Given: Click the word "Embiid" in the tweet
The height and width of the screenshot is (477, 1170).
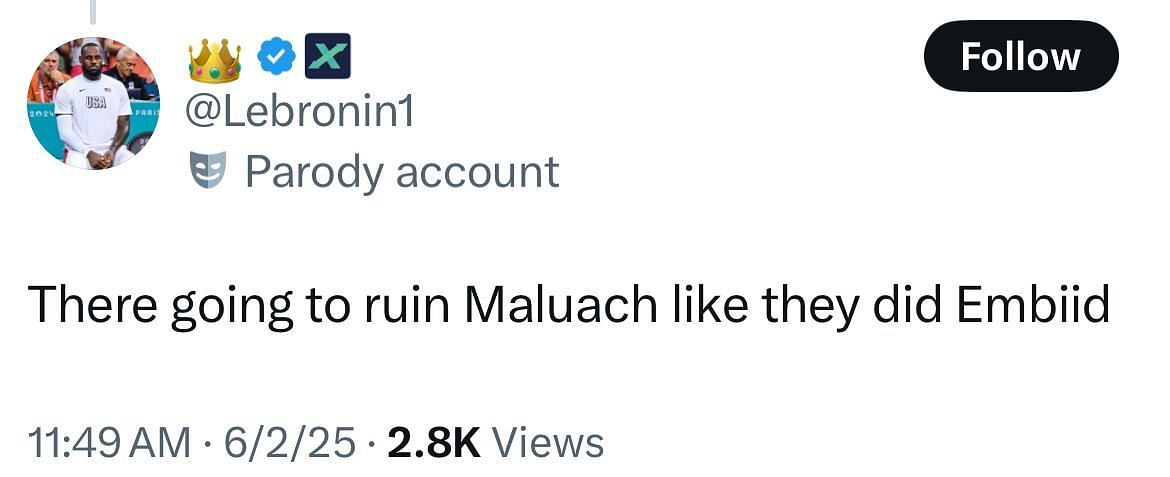Looking at the screenshot, I should 1032,305.
